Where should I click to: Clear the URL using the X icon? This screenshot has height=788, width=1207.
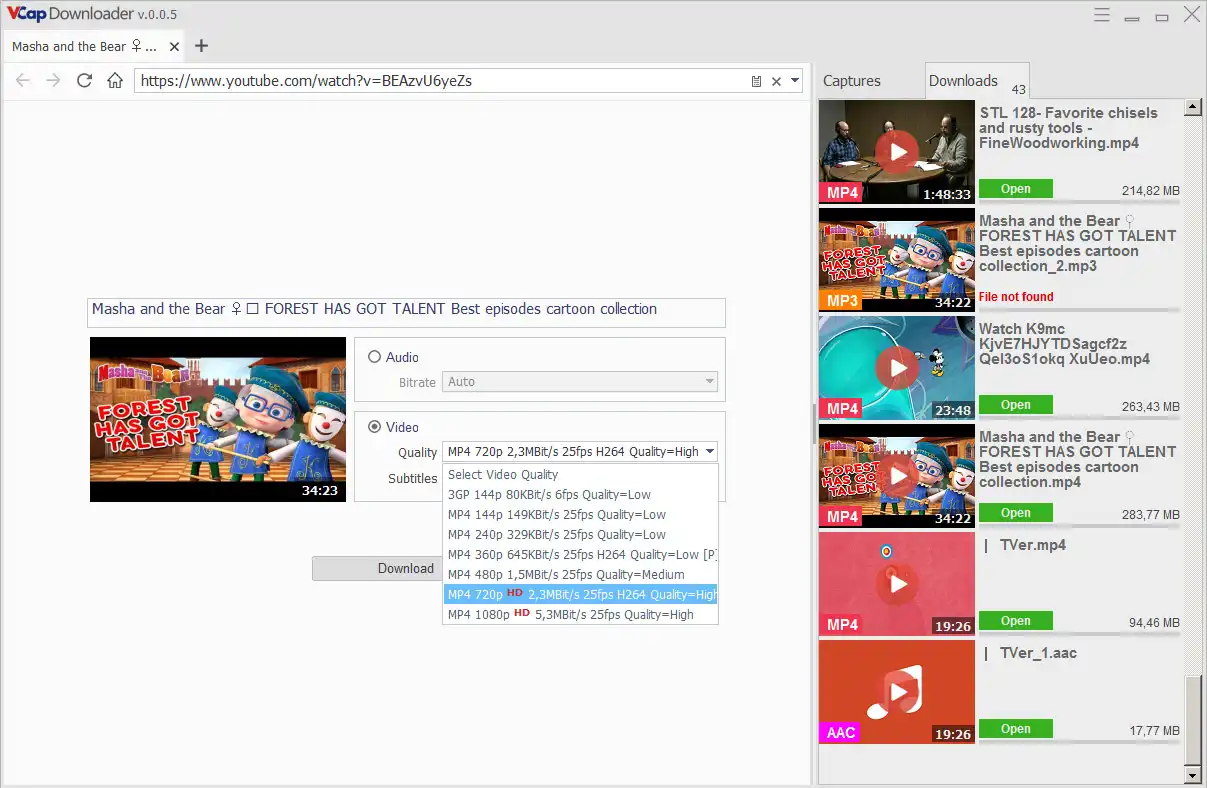click(775, 80)
